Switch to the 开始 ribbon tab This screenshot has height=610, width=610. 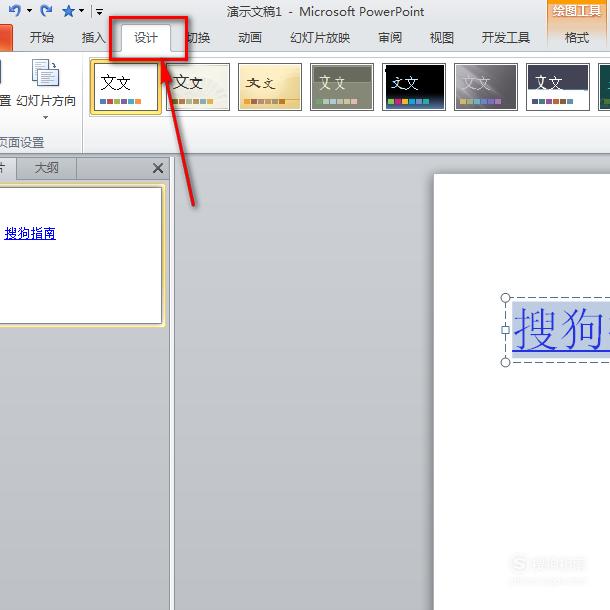coord(42,38)
